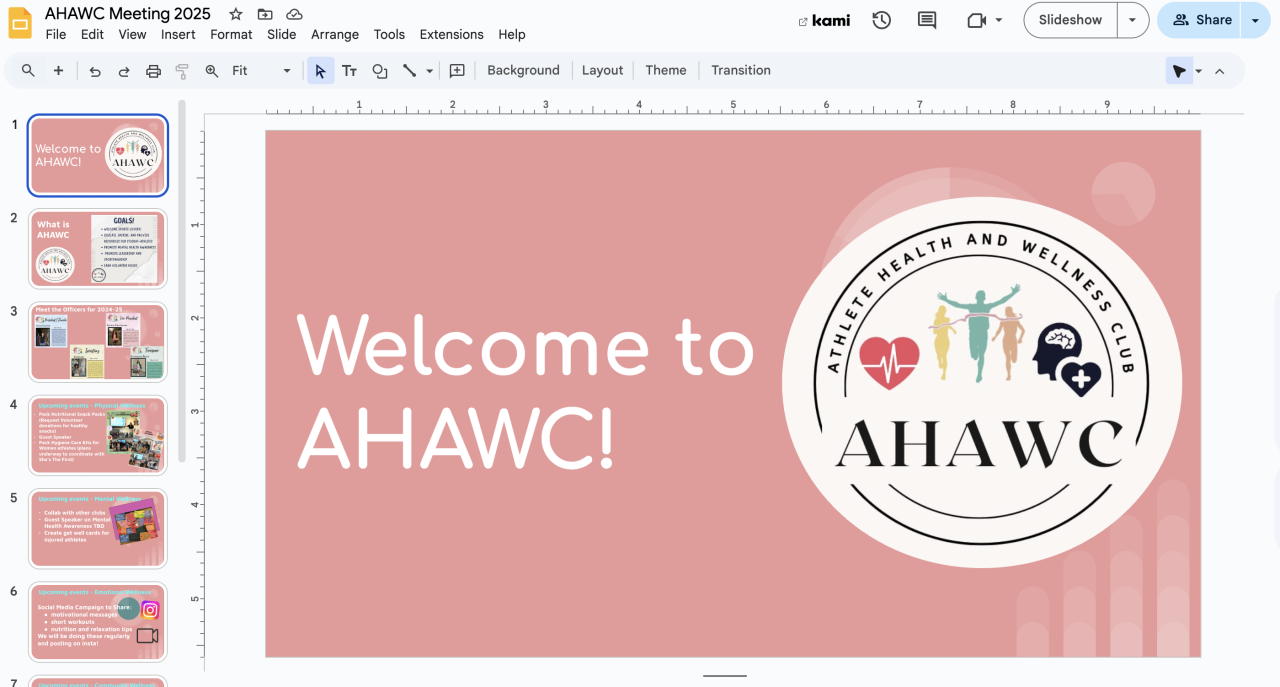The height and width of the screenshot is (687, 1280).
Task: Open the comments history icon
Action: click(927, 20)
